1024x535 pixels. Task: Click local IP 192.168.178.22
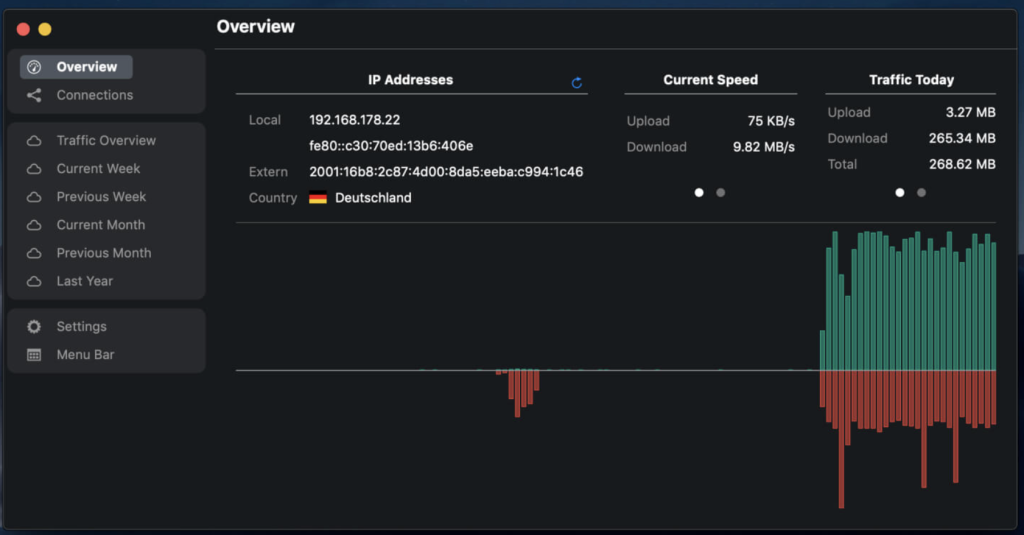(355, 120)
